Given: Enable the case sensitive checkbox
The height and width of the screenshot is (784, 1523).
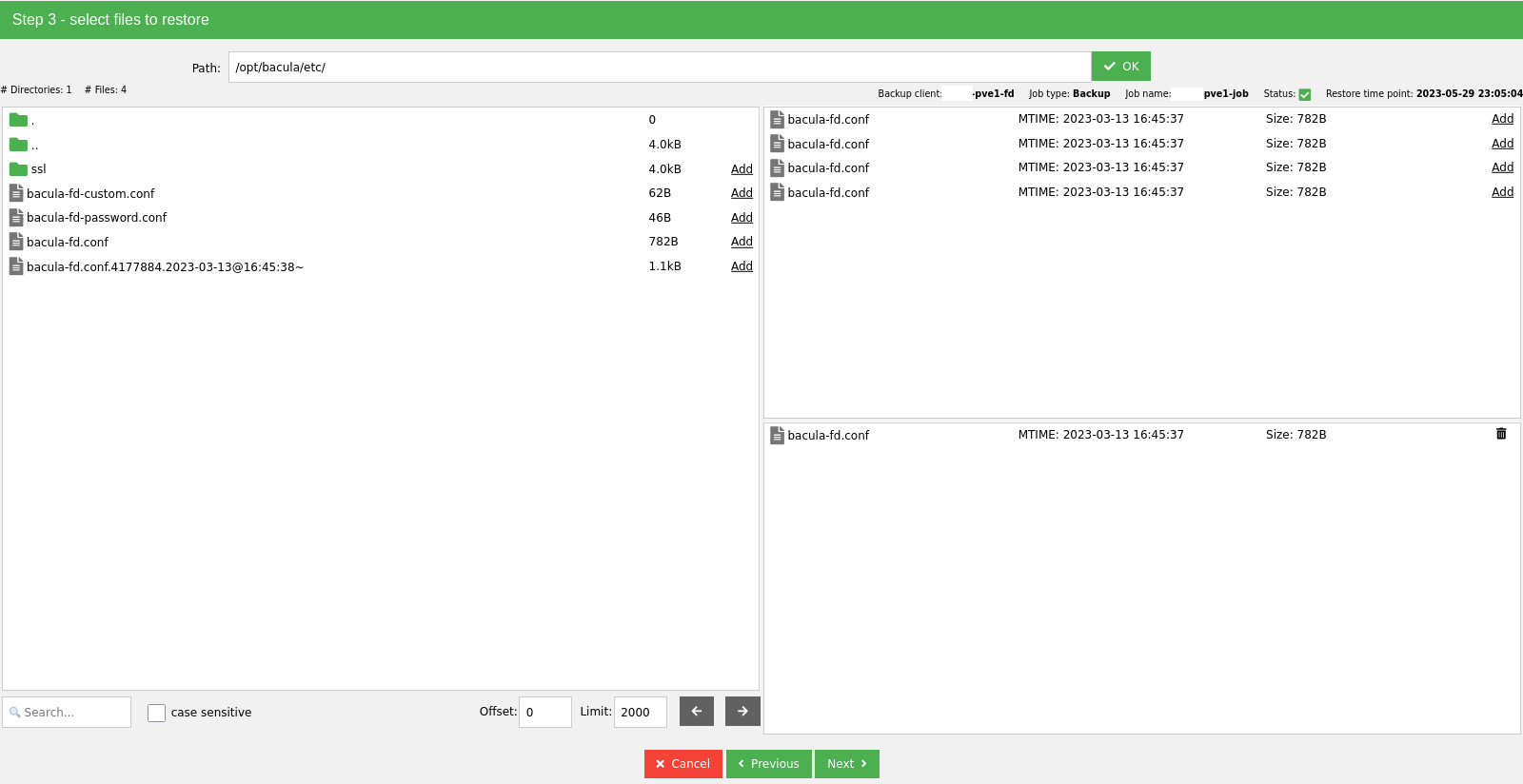Looking at the screenshot, I should (157, 713).
